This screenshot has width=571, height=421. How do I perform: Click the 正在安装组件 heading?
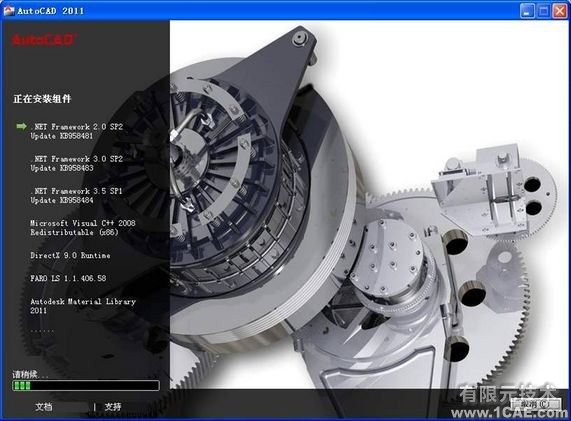tap(42, 99)
